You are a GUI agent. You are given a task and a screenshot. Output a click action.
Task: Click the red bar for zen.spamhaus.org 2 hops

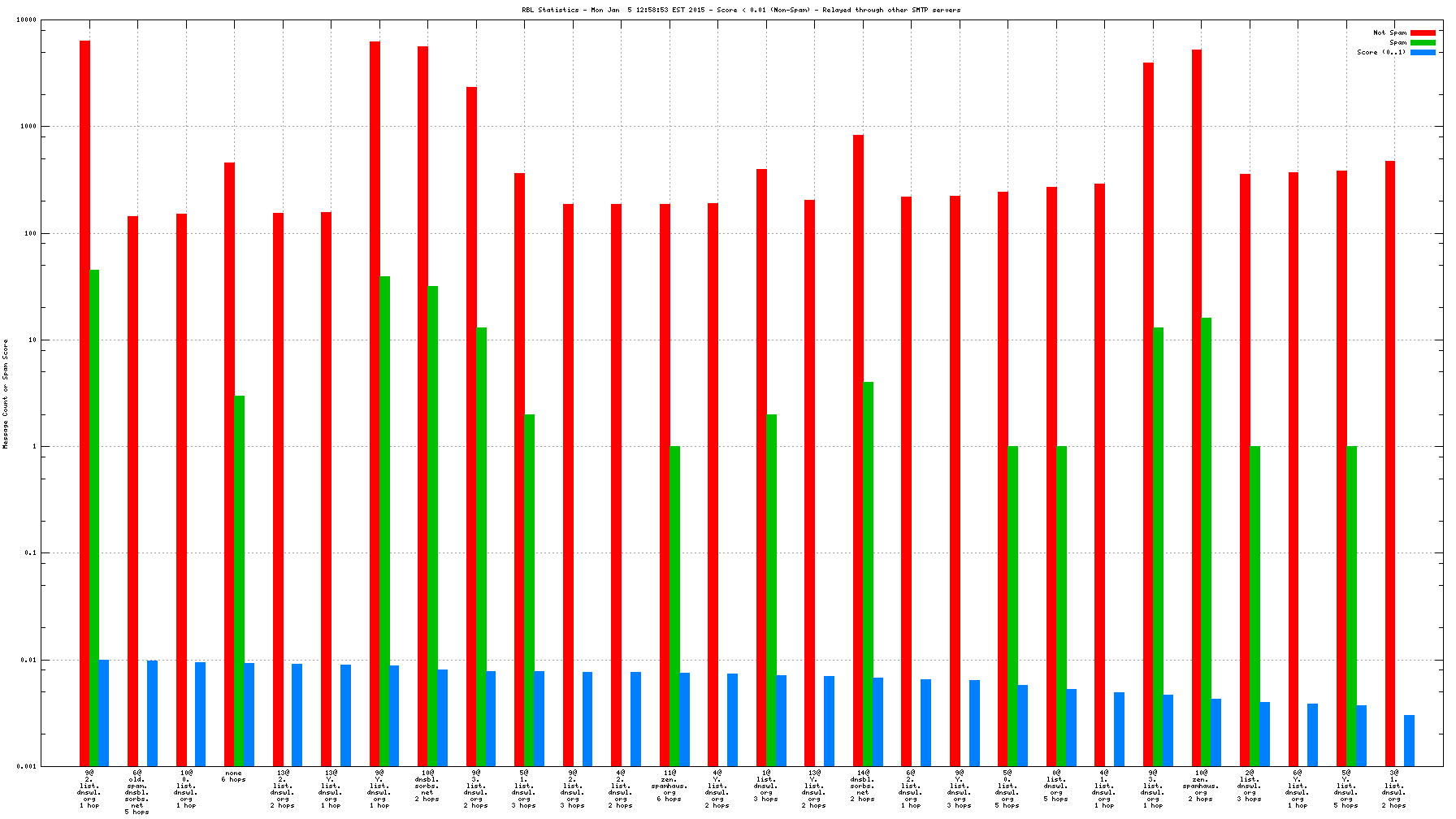(x=1196, y=406)
